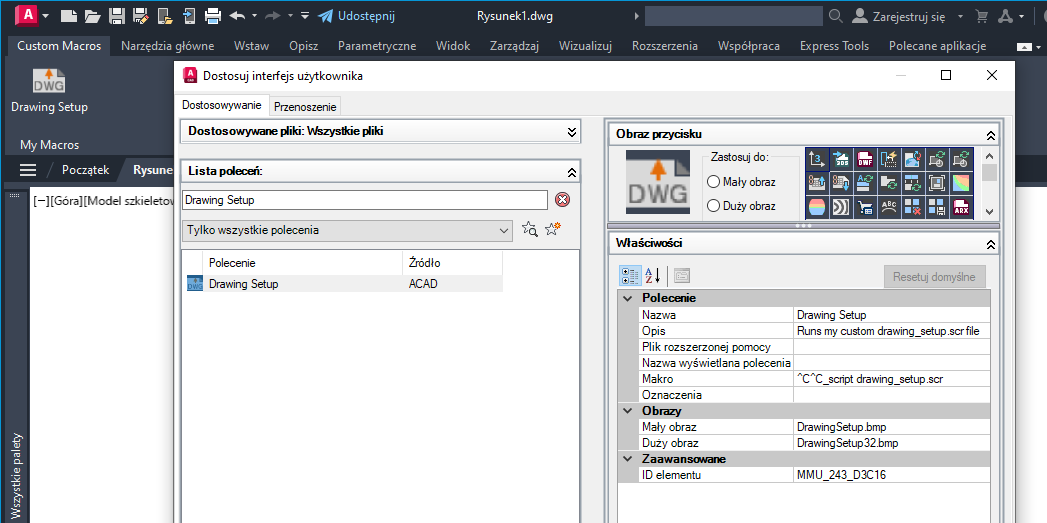
Task: Create a new drawing from Quick Access toolbar
Action: (67, 15)
